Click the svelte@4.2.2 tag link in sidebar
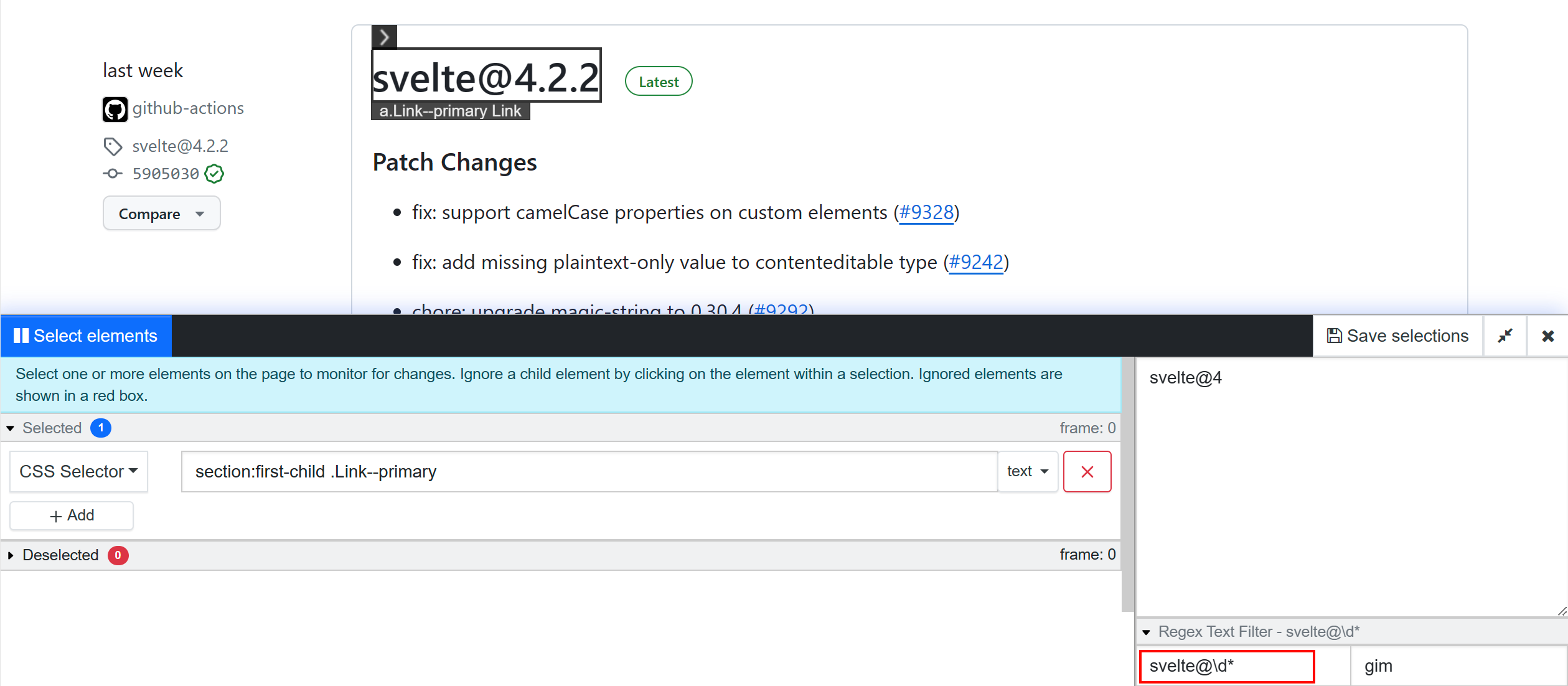The width and height of the screenshot is (1568, 686). pyautogui.click(x=181, y=146)
